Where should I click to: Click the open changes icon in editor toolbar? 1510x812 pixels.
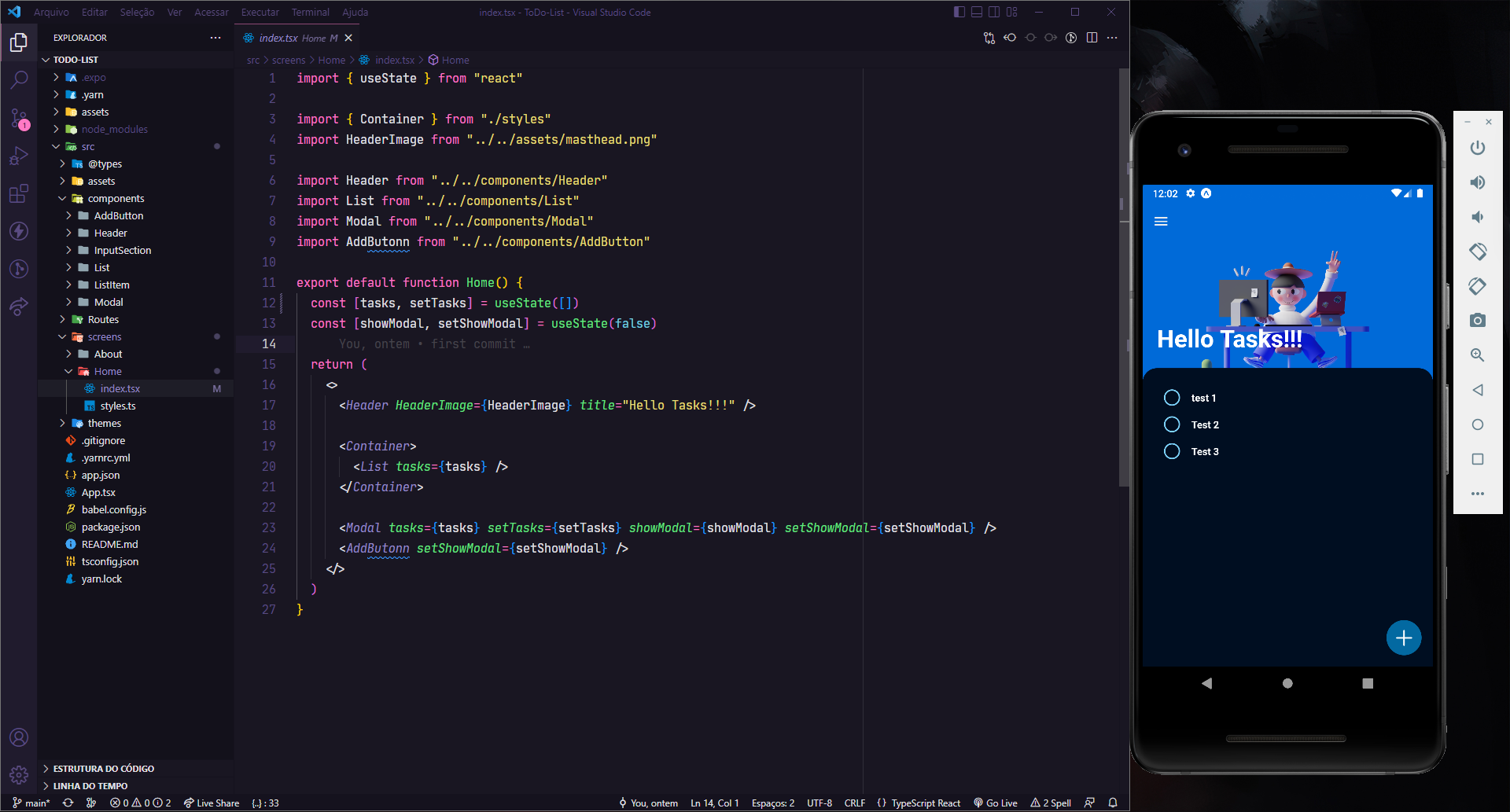(x=989, y=38)
